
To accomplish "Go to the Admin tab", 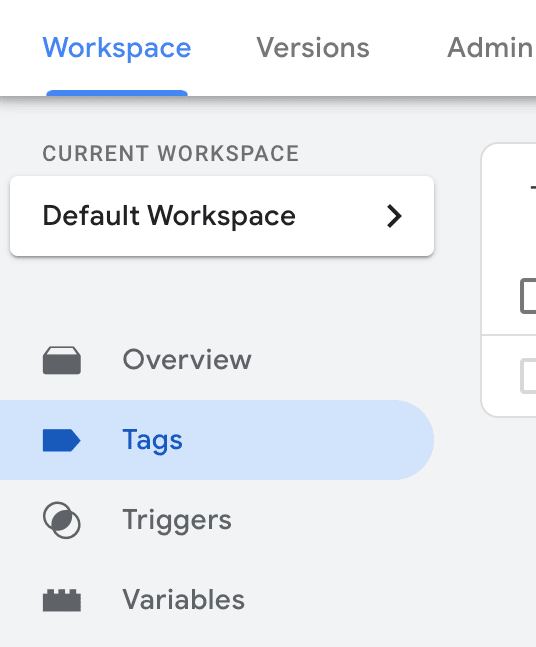I will tap(491, 48).
